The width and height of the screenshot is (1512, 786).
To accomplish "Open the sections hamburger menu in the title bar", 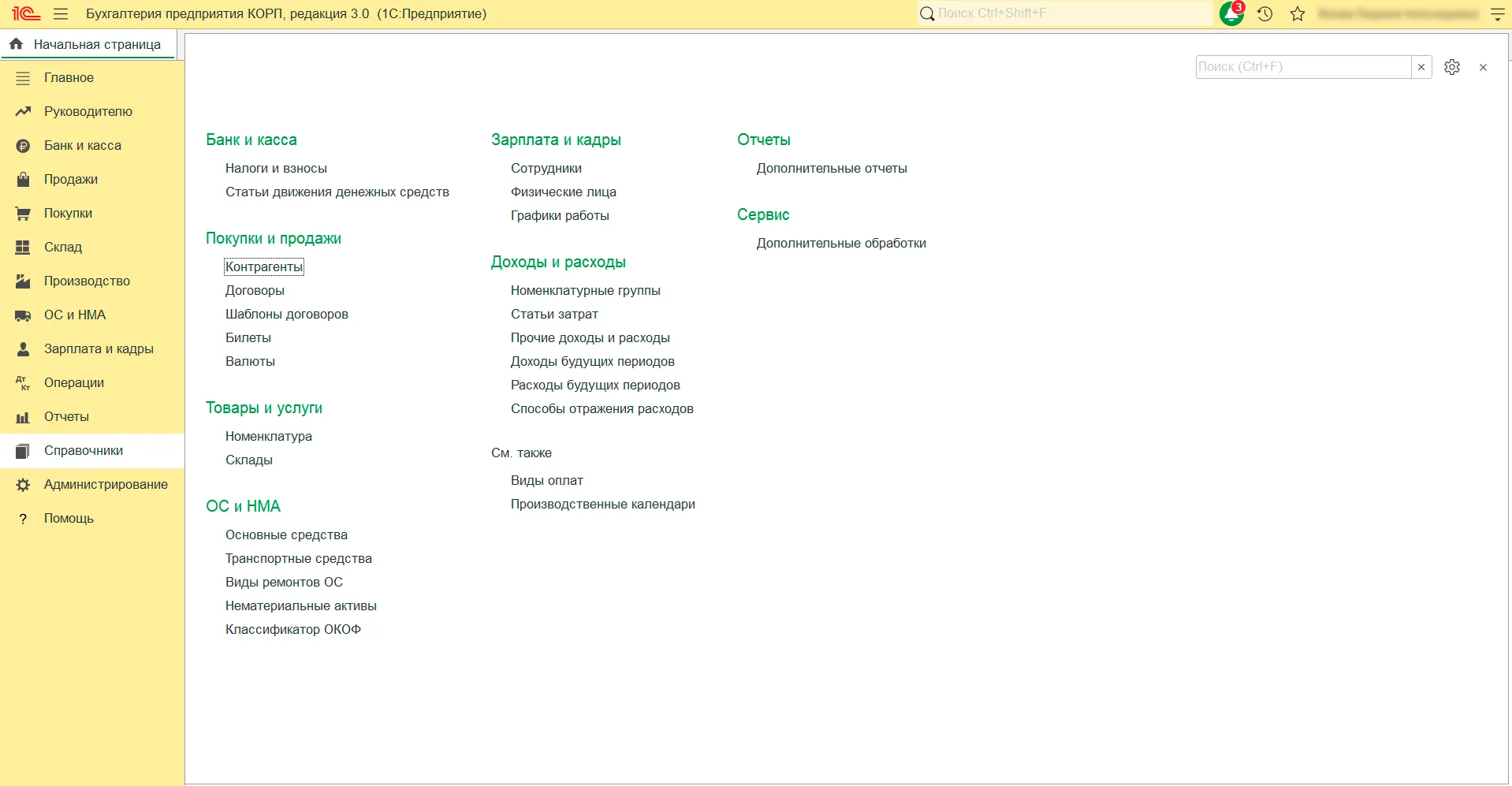I will click(x=61, y=14).
